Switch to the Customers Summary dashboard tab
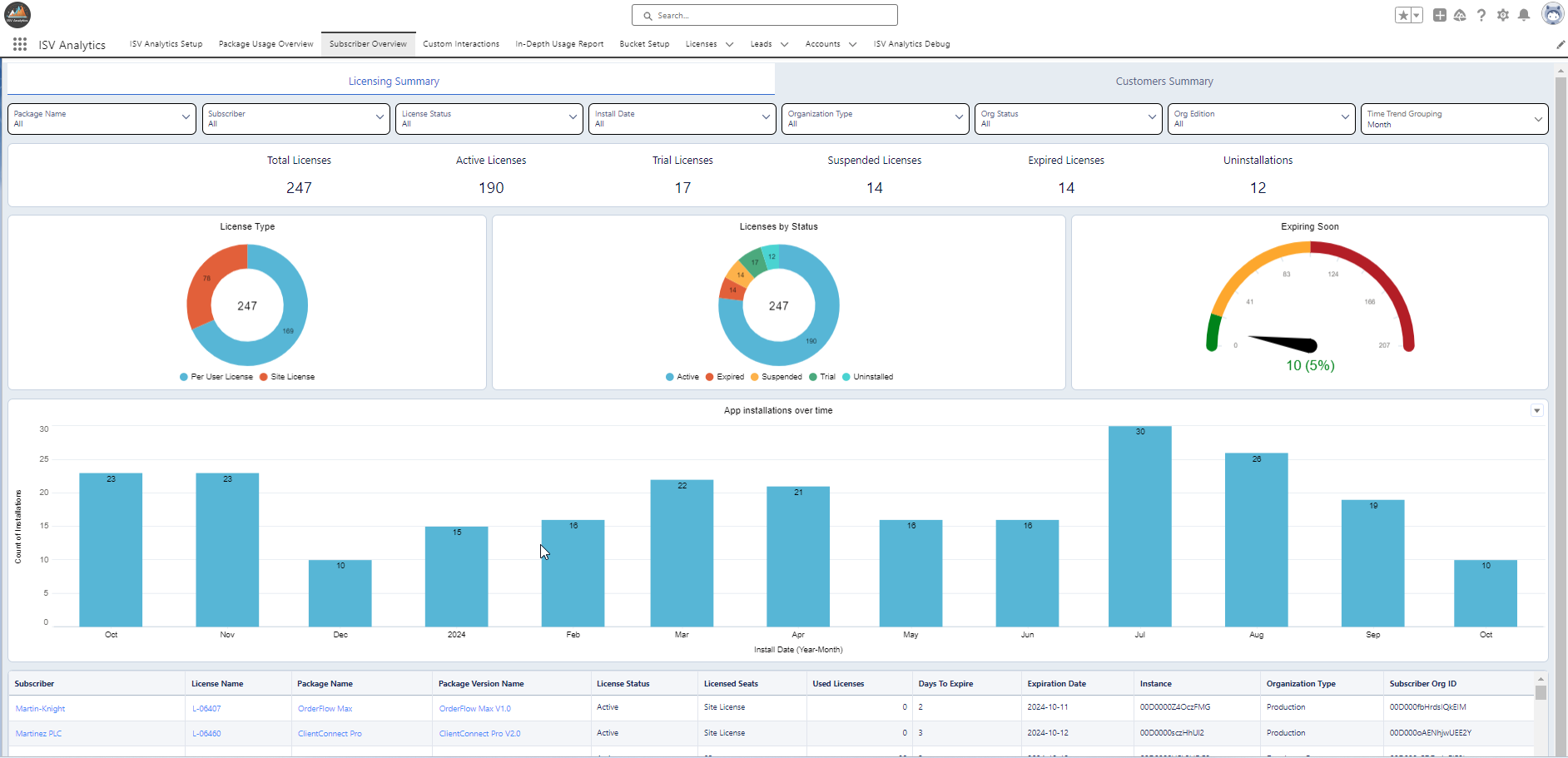Viewport: 1568px width, 758px height. (1164, 81)
